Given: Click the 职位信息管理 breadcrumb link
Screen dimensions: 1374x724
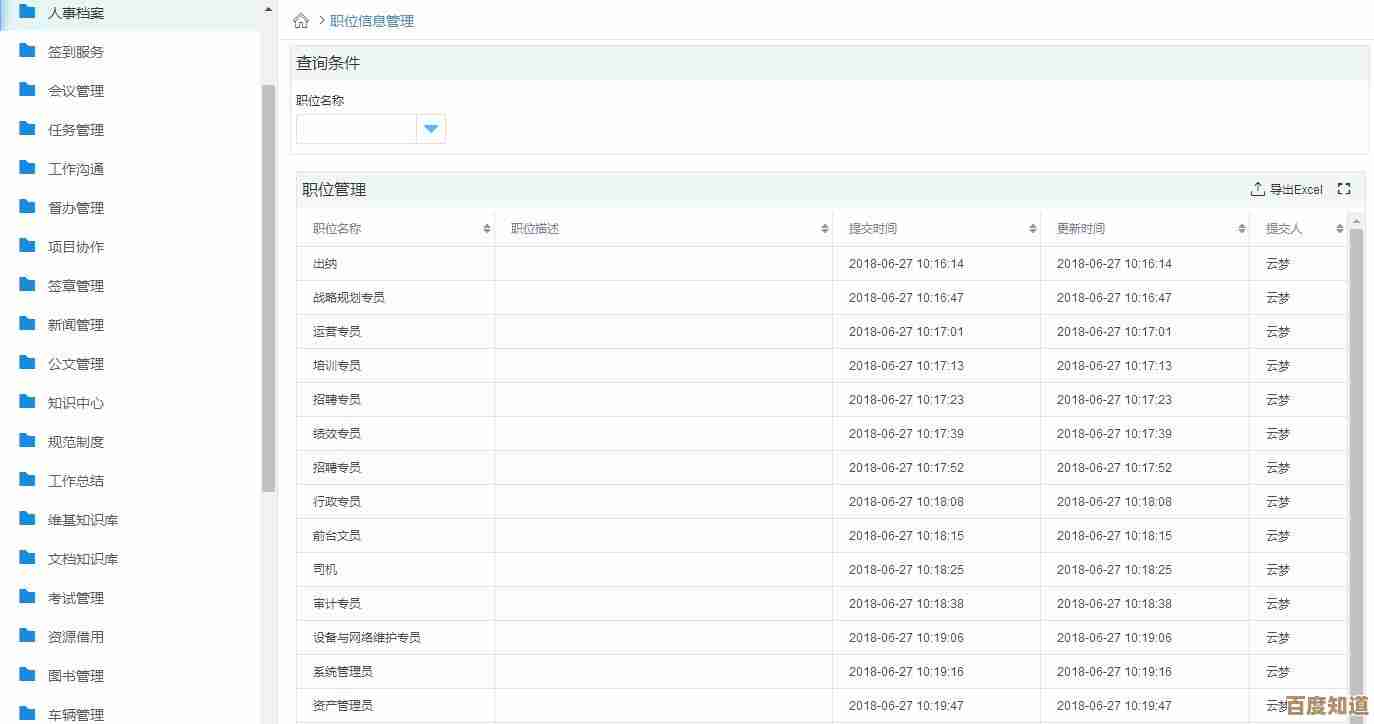Looking at the screenshot, I should pyautogui.click(x=372, y=21).
